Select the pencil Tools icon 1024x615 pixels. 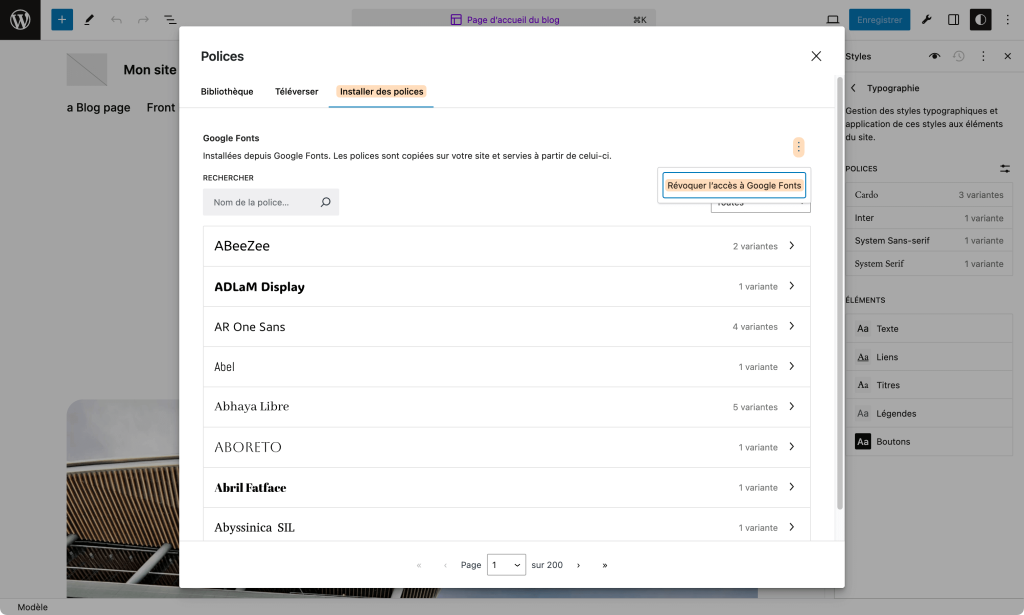coord(89,20)
